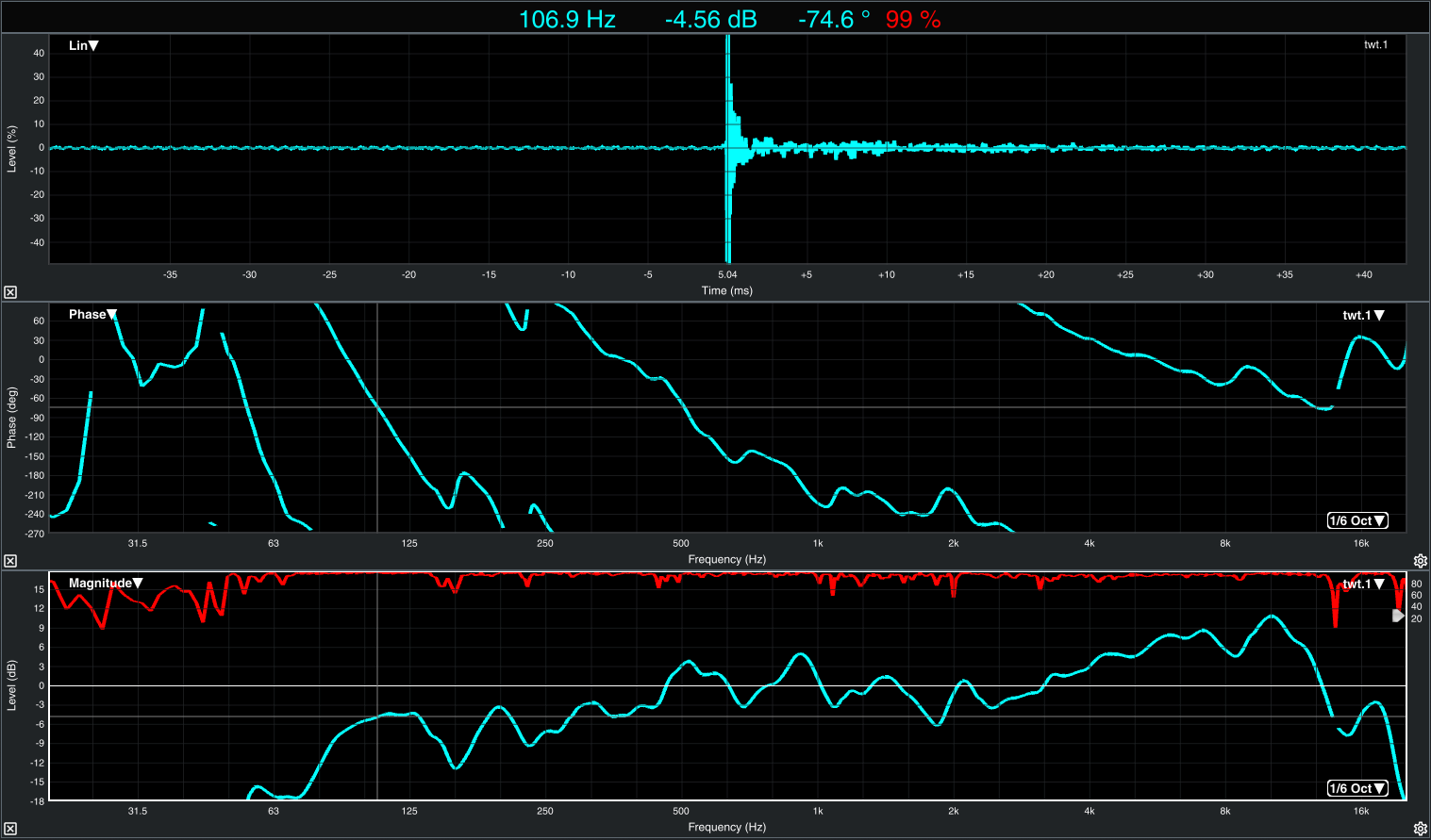Viewport: 1431px width, 840px height.
Task: Change 1/6 Oct smoothing in Magnitude plot
Action: tap(1357, 788)
